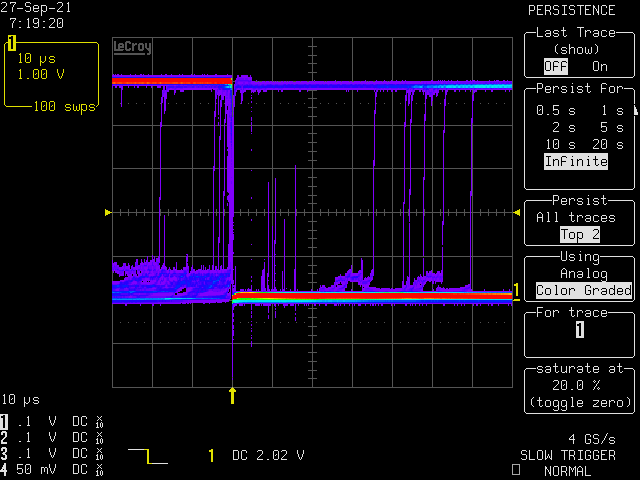Screen dimensions: 640x480
Task: Click the BWL symbol beside channel 1 coupling
Action: [x=100, y=422]
